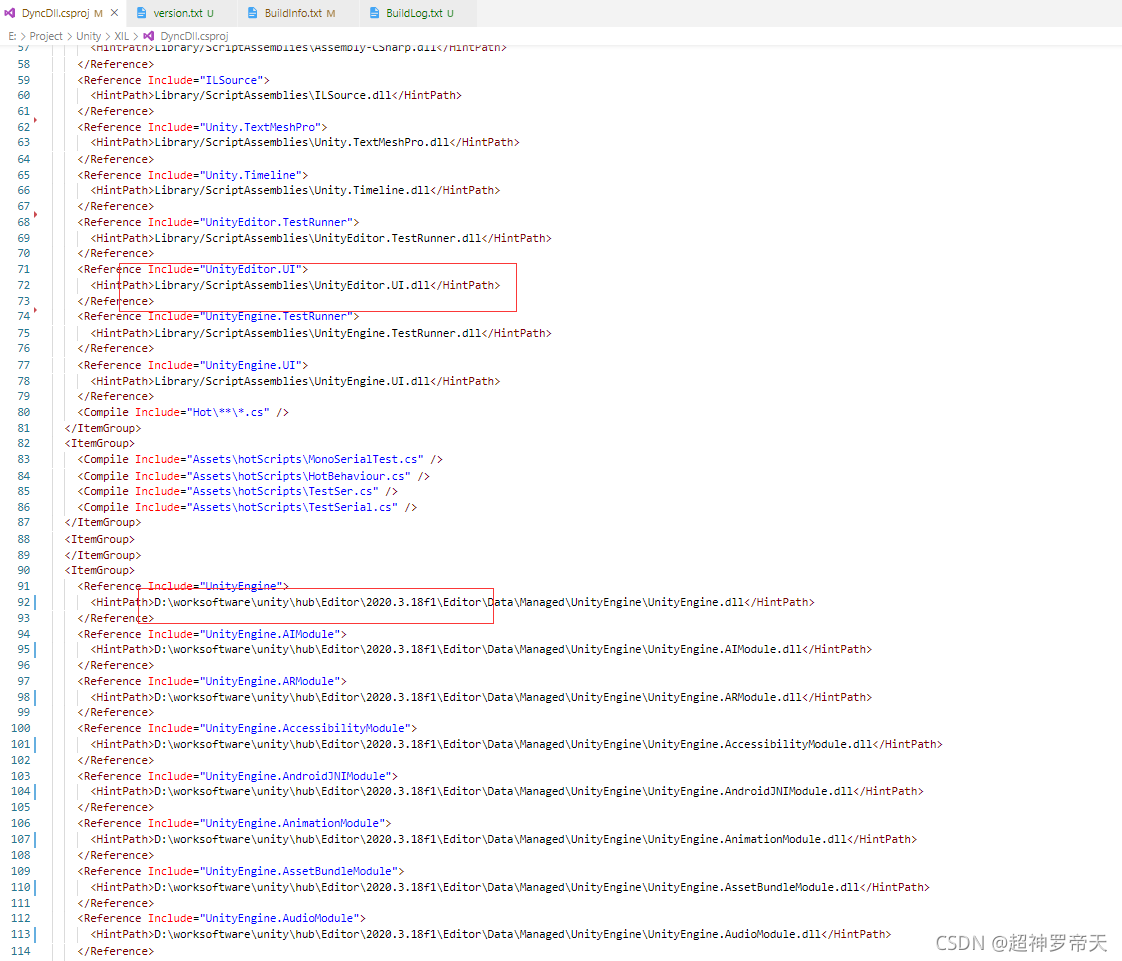1122x961 pixels.
Task: Click the UnityEditor.UI.dll HintPath line
Action: 295,285
